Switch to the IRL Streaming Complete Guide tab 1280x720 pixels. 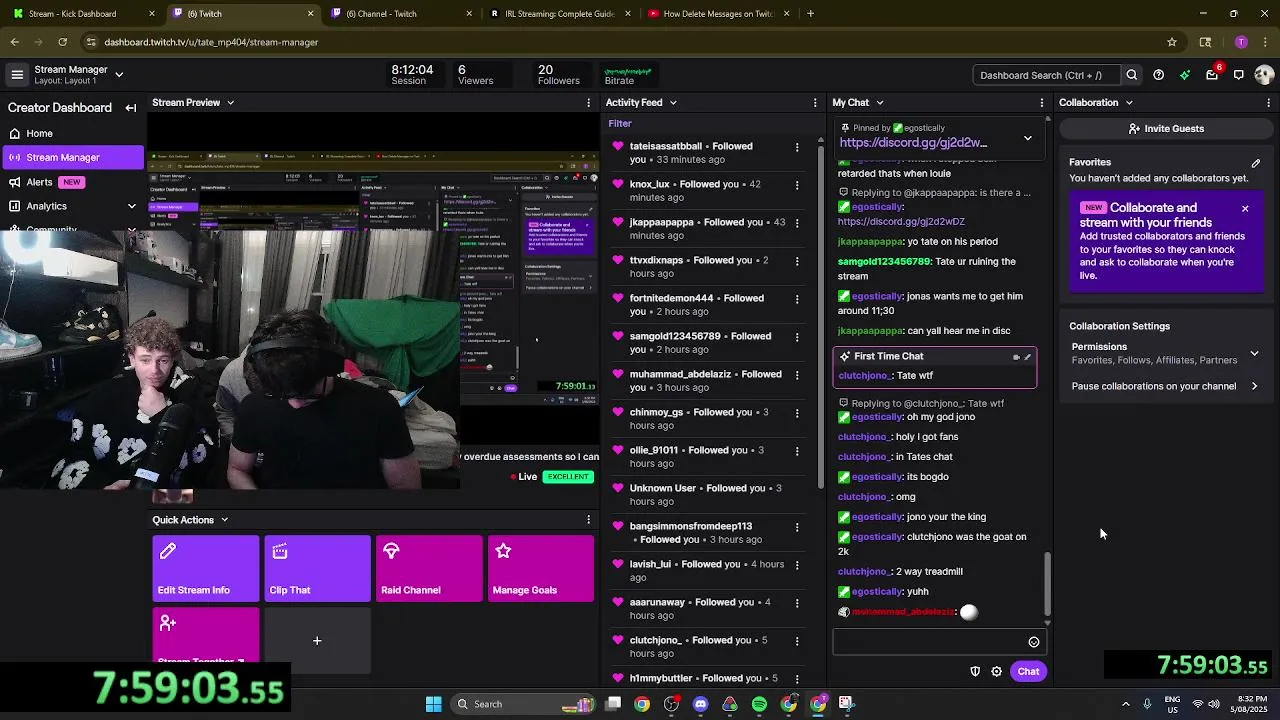(x=559, y=14)
